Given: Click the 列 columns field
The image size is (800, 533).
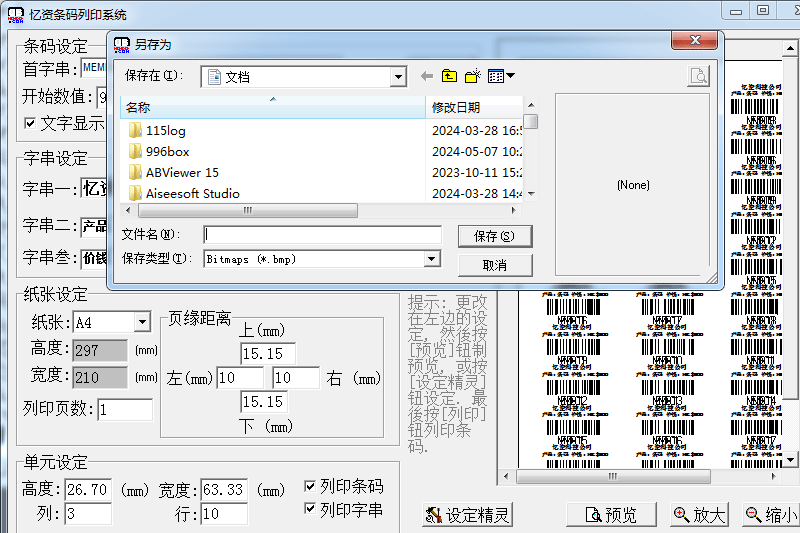Looking at the screenshot, I should (88, 513).
